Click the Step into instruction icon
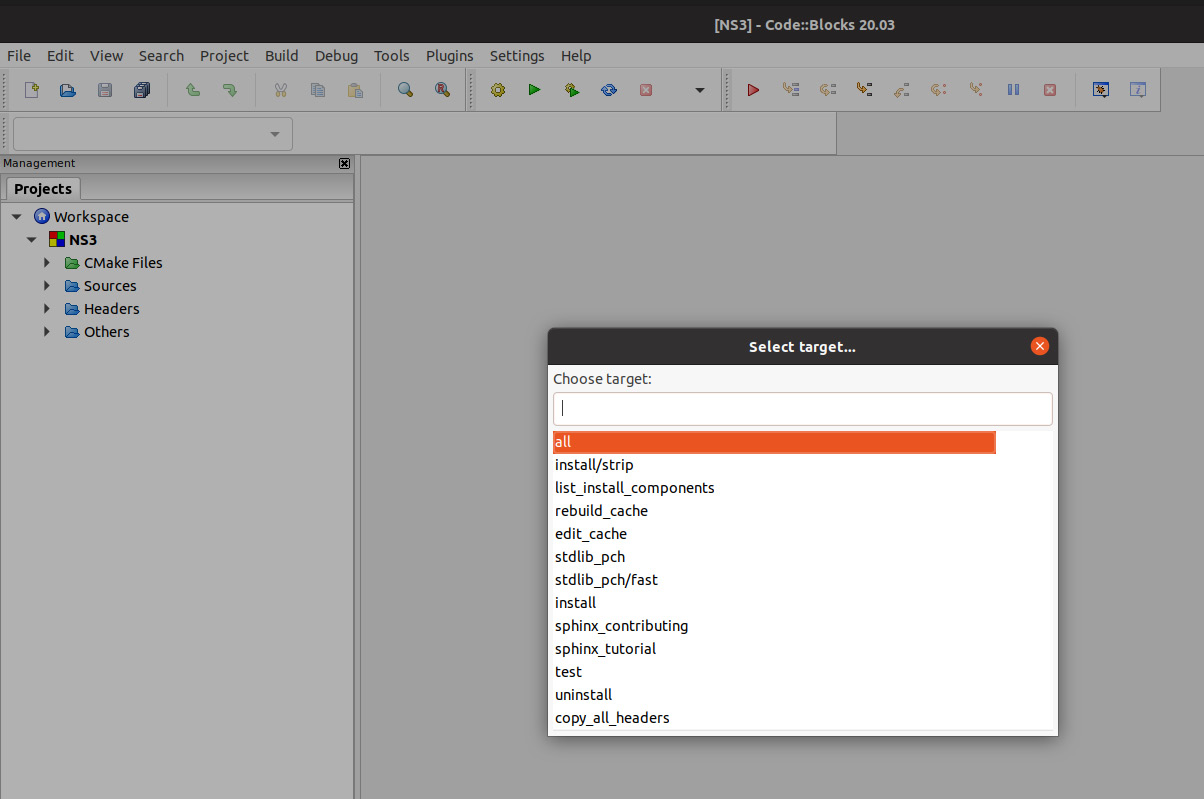Viewport: 1204px width, 799px height. pos(976,90)
